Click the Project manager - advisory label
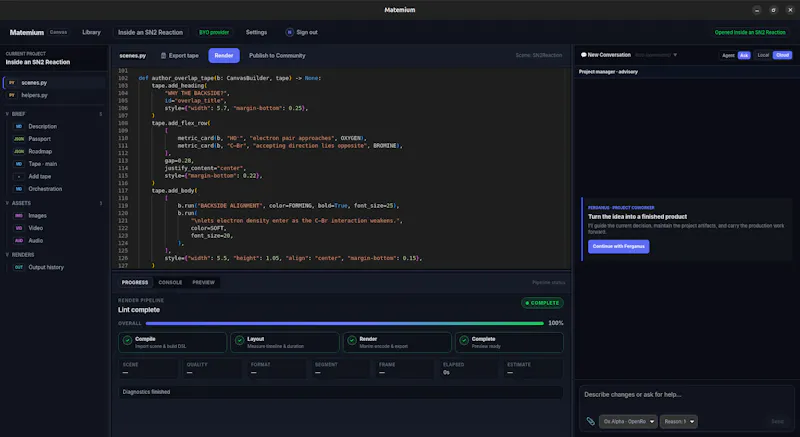 click(x=608, y=72)
